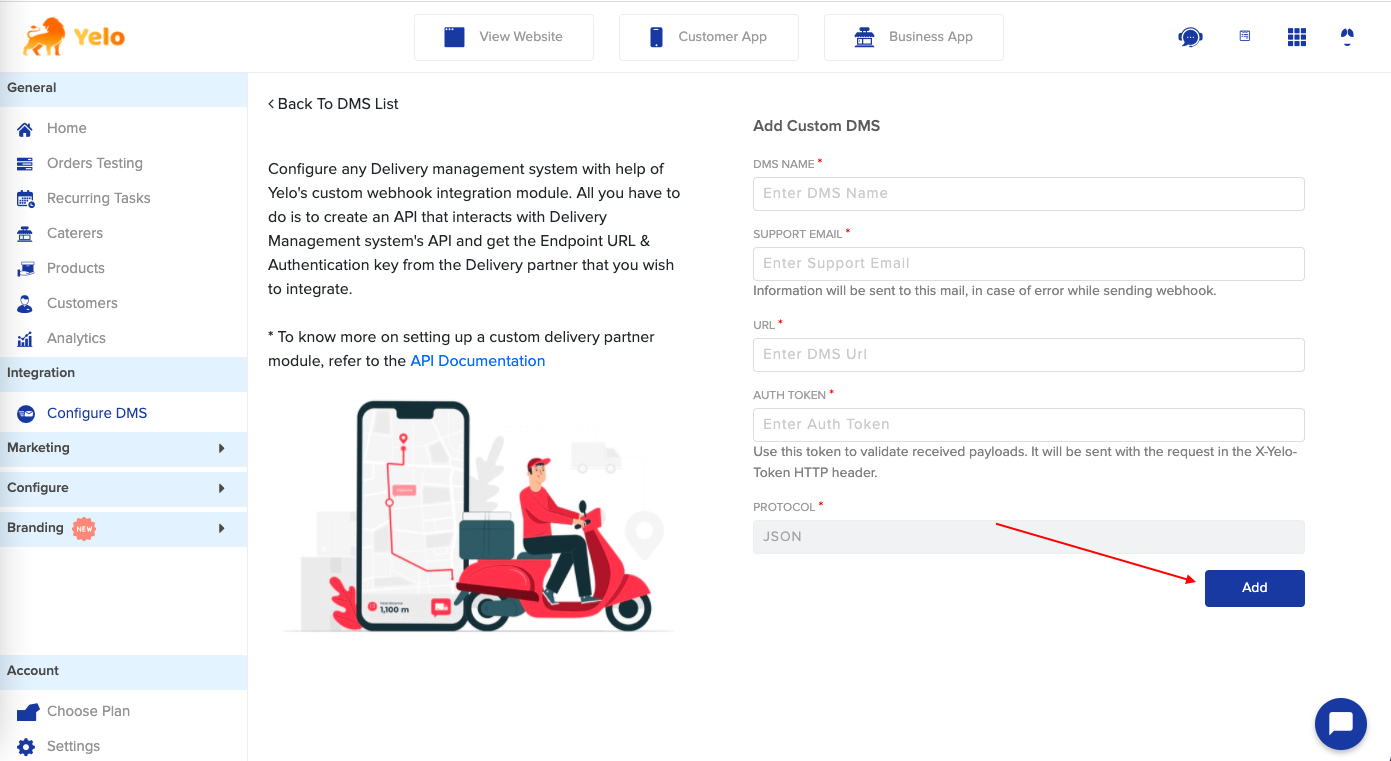Open the Caterers section icon
Viewport: 1391px width, 761px height.
click(x=23, y=233)
